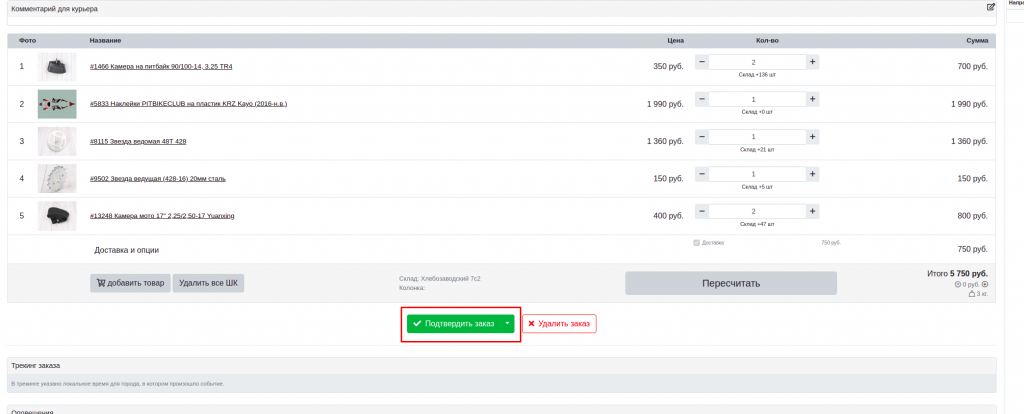Click Подтвердить заказ button
The image size is (1024, 414).
click(x=454, y=324)
